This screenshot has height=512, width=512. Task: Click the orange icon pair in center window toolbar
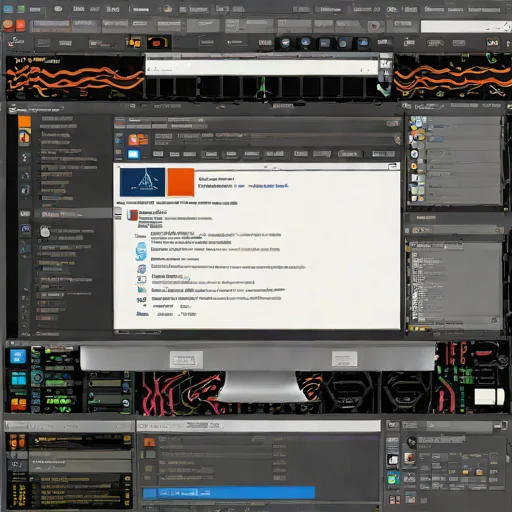click(x=138, y=139)
